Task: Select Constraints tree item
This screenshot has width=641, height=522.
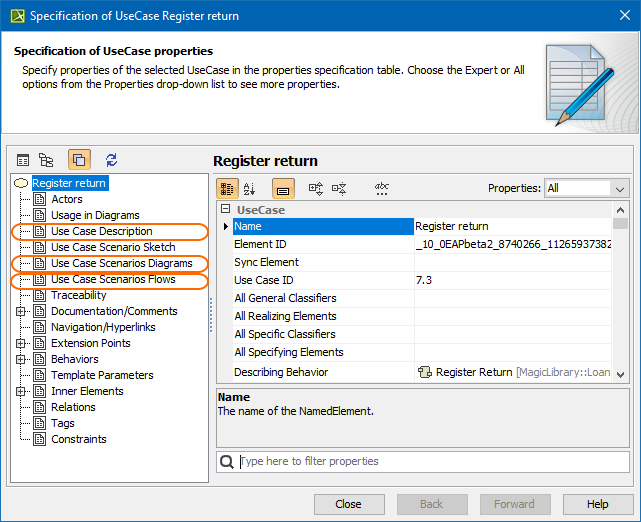Action: pyautogui.click(x=78, y=439)
